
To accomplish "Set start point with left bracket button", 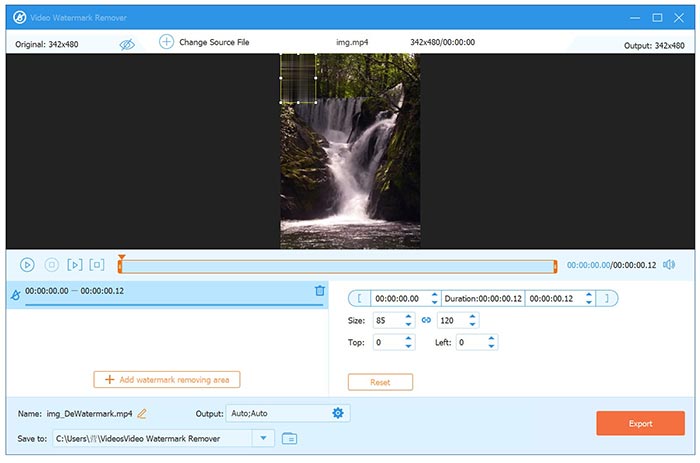I will coord(358,298).
